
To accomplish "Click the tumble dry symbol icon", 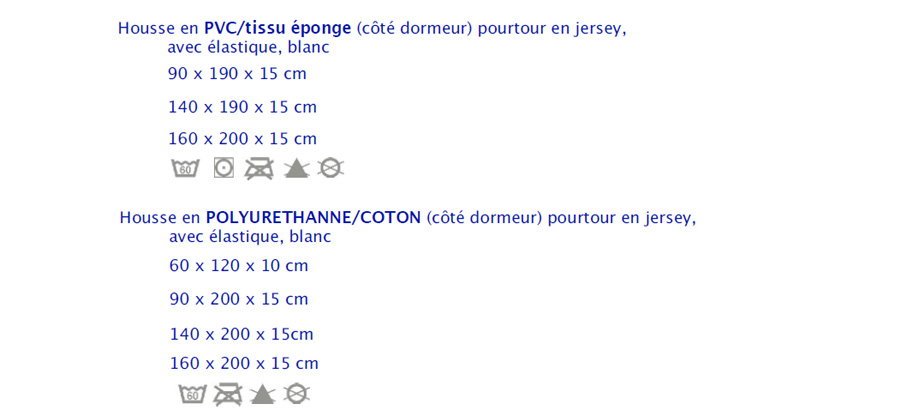I will click(x=223, y=169).
